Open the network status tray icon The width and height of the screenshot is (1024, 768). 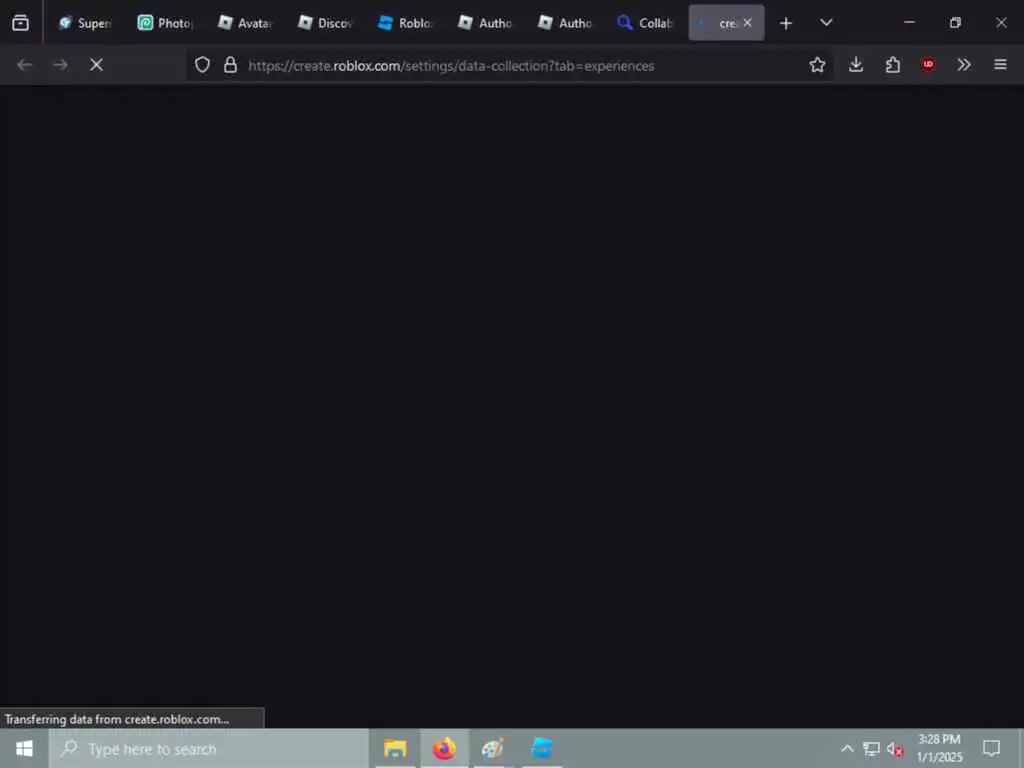click(x=871, y=748)
